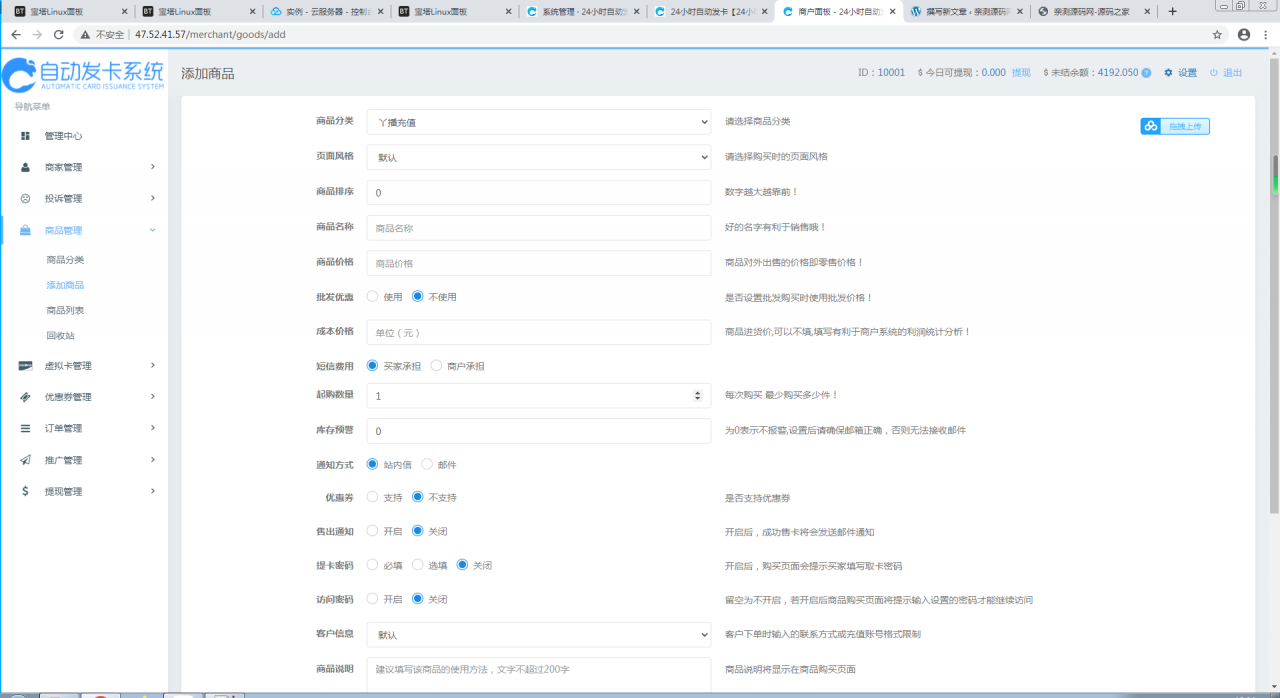Open the 商品分类 dropdown
Screen dimensions: 1280x698
pyautogui.click(x=539, y=122)
